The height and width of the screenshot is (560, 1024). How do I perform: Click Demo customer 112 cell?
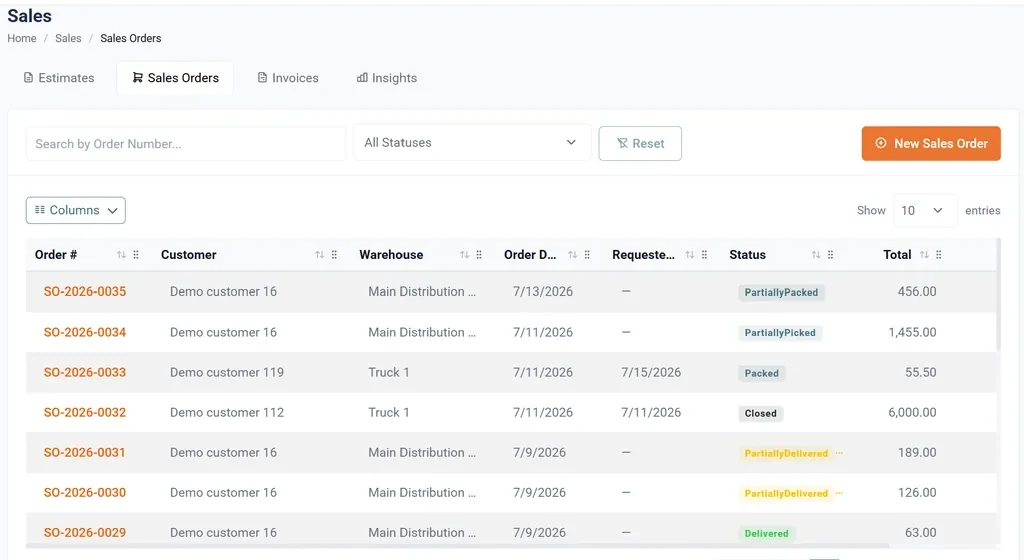tap(227, 412)
